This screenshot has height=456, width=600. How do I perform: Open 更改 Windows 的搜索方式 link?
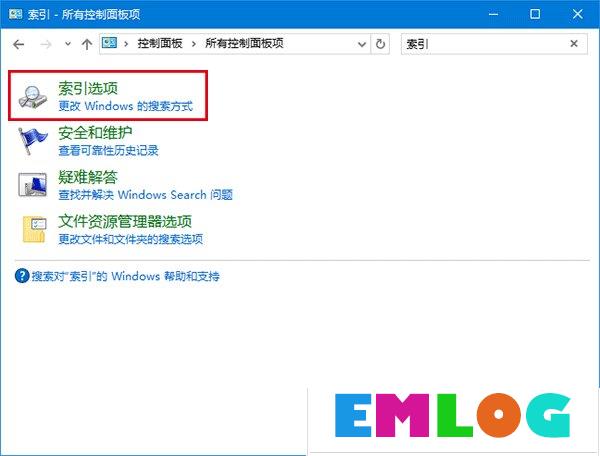point(126,106)
